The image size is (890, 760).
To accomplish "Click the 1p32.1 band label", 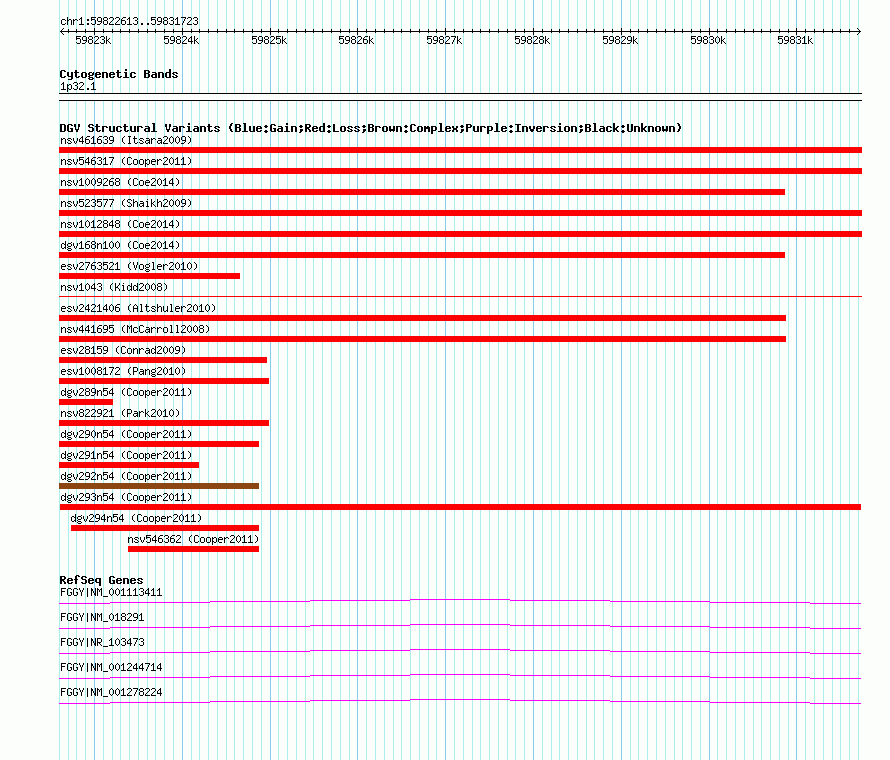I will pyautogui.click(x=78, y=86).
